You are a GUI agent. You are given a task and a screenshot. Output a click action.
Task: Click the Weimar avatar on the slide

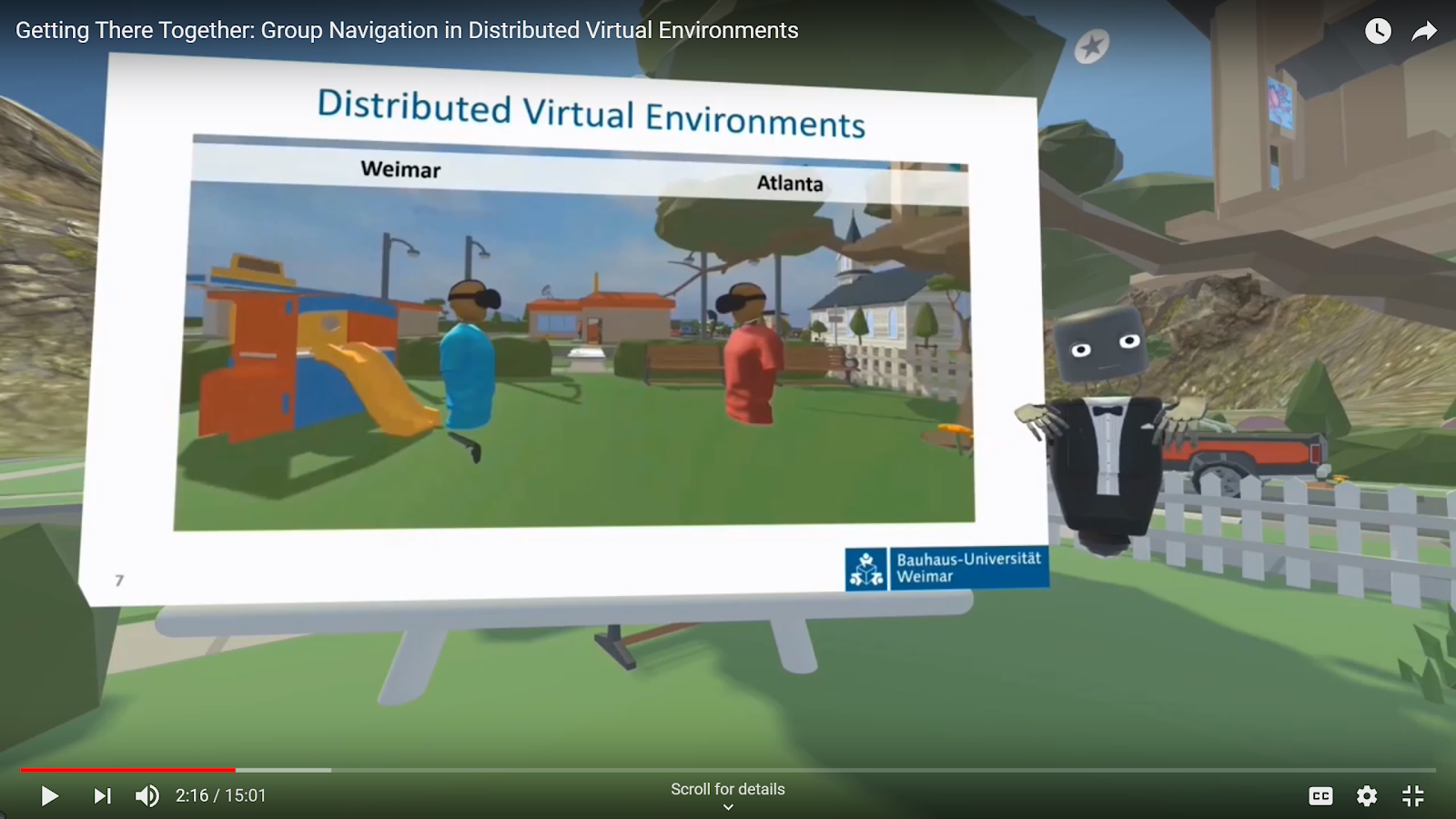[x=470, y=364]
